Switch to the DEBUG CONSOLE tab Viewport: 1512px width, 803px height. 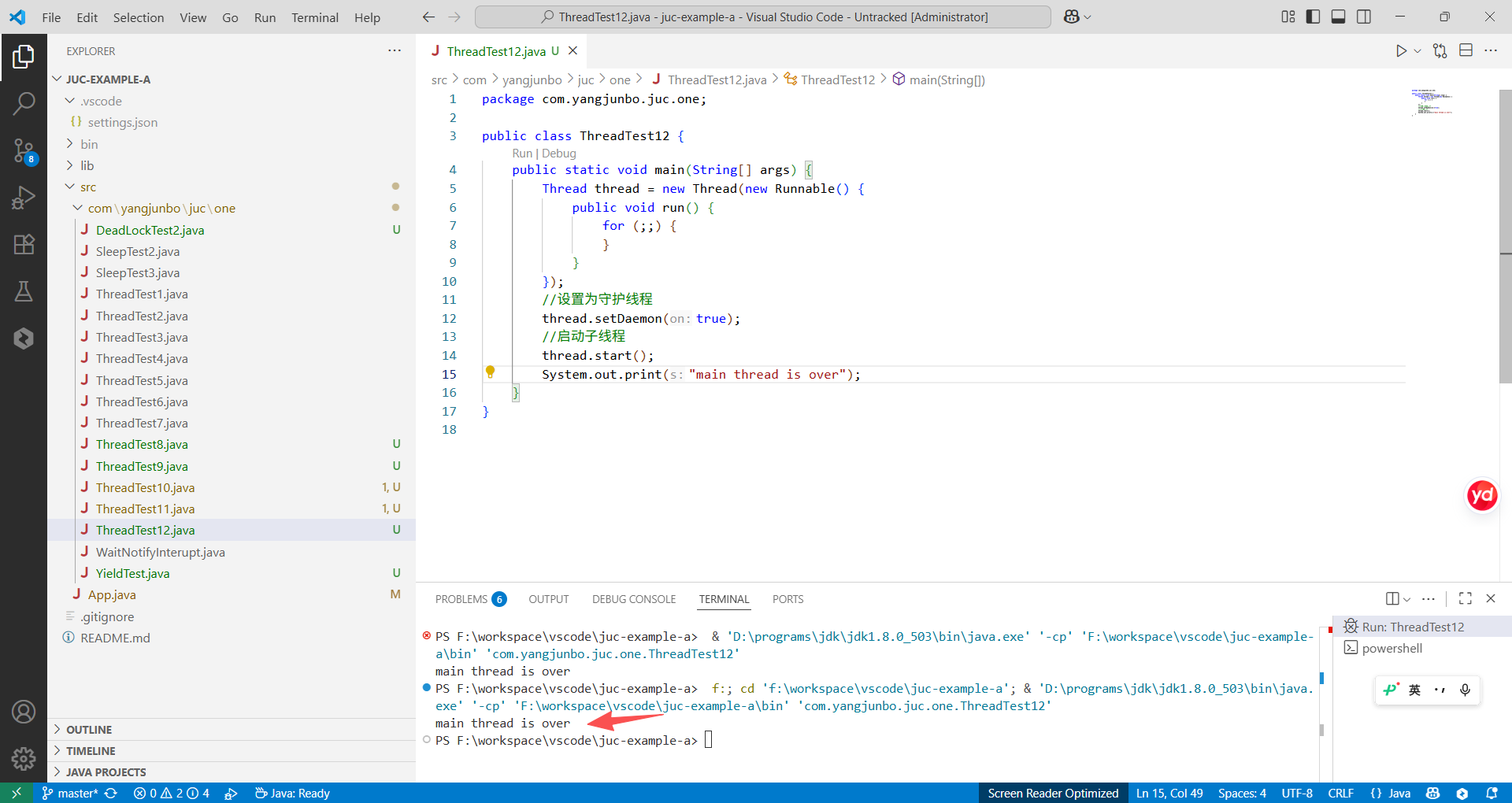pyautogui.click(x=634, y=599)
